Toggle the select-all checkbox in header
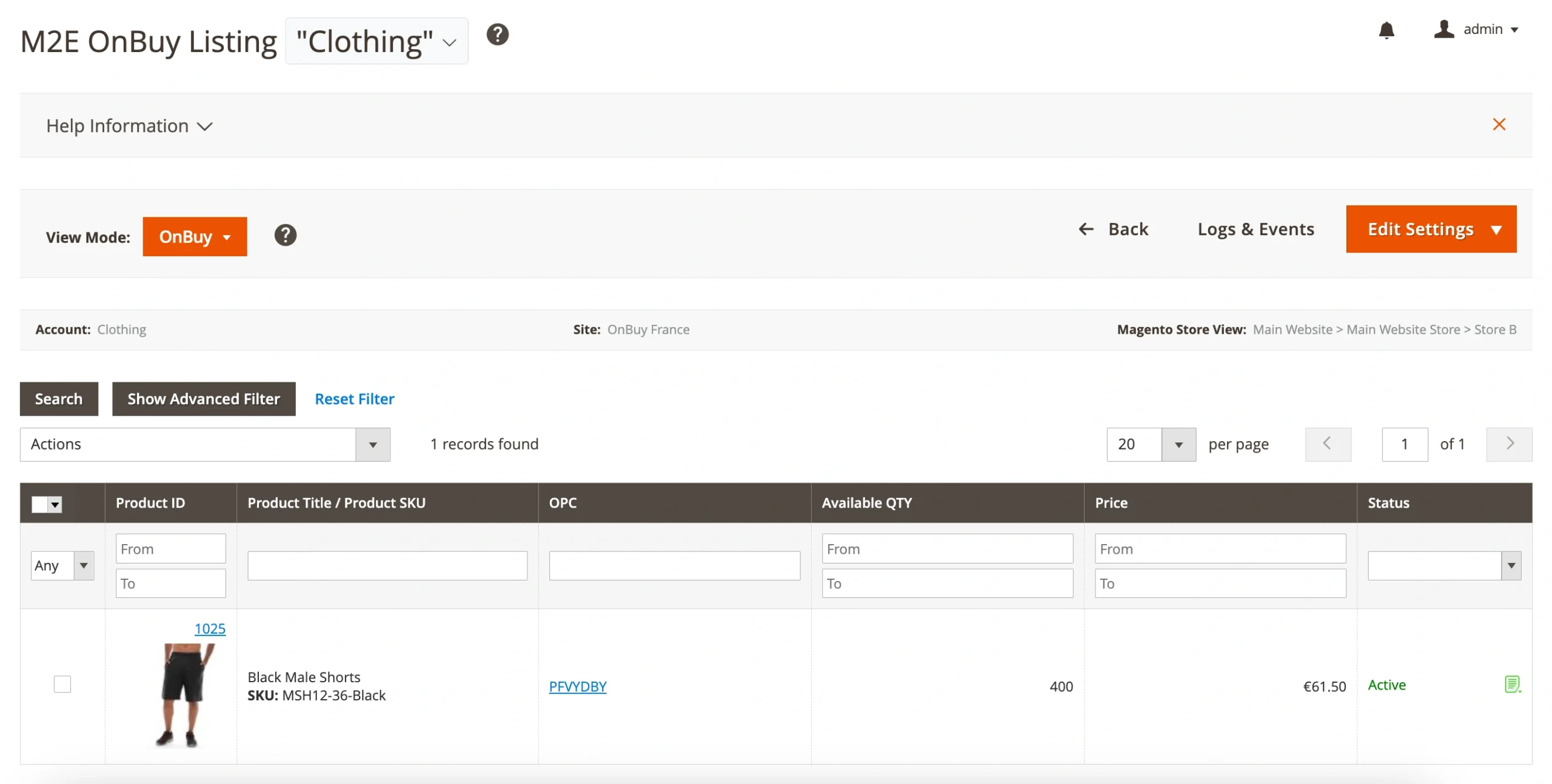This screenshot has height=784, width=1552. pyautogui.click(x=40, y=504)
